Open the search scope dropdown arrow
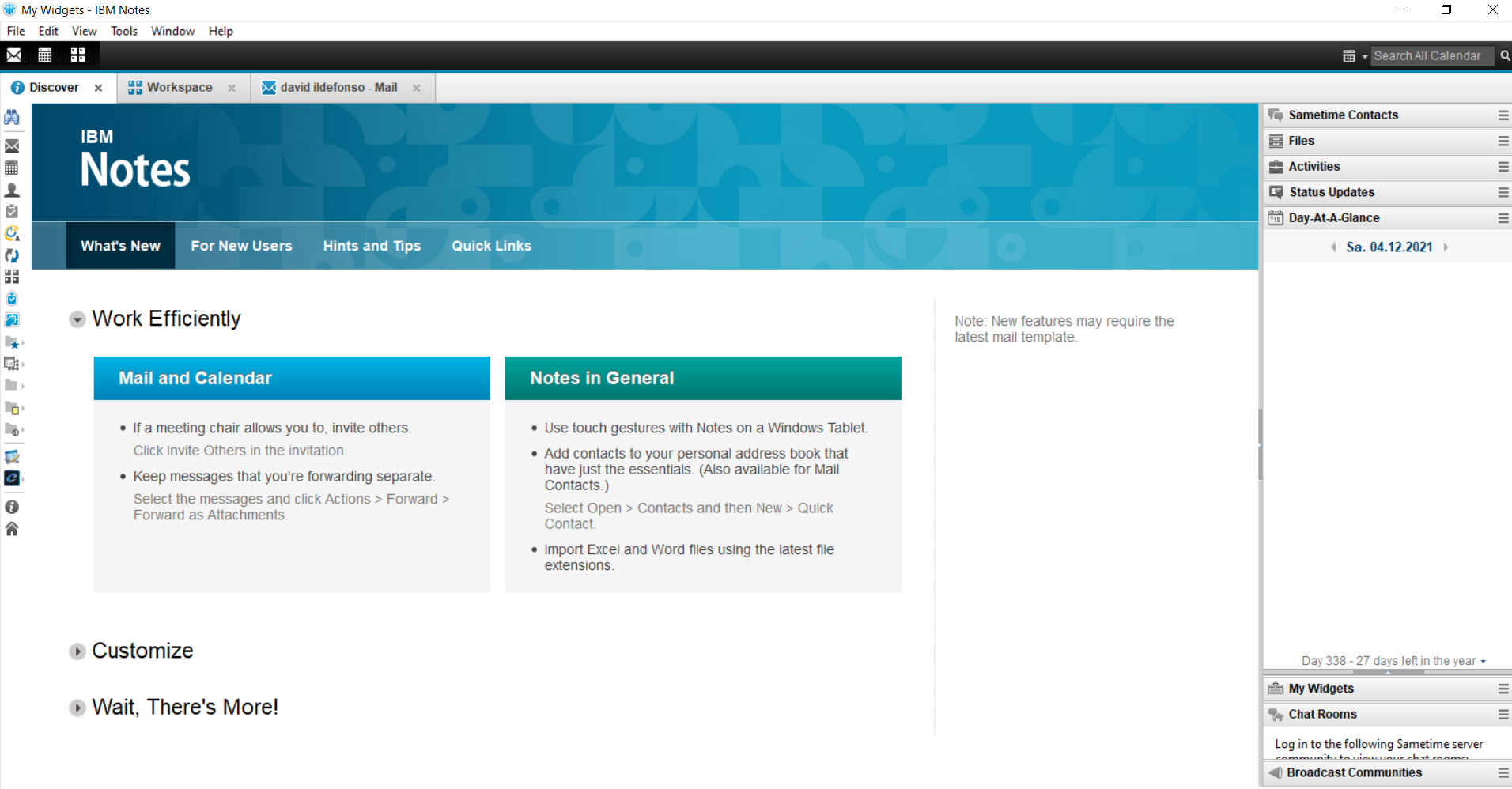Screen dimensions: 1512x789 (1364, 56)
